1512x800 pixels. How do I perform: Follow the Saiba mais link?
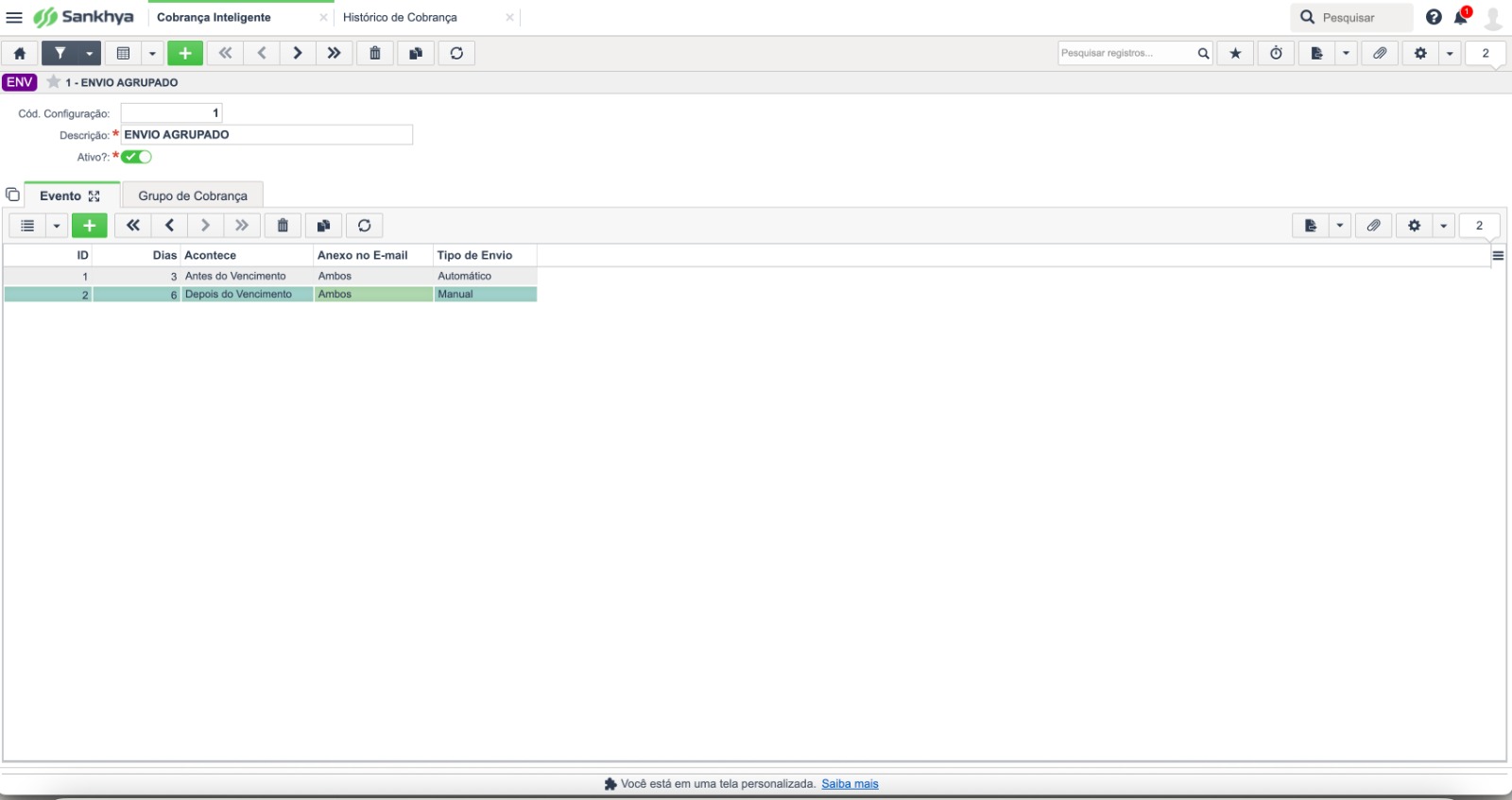850,784
